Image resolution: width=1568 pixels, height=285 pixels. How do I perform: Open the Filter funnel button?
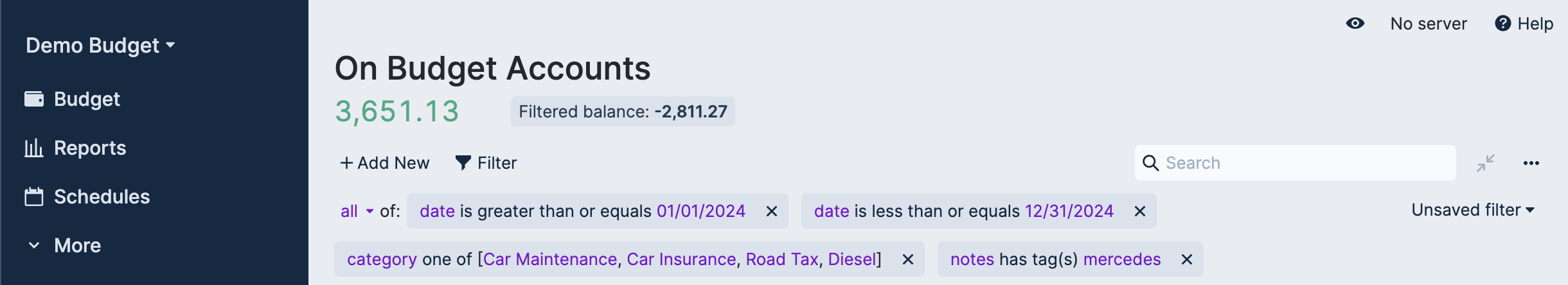(x=486, y=163)
